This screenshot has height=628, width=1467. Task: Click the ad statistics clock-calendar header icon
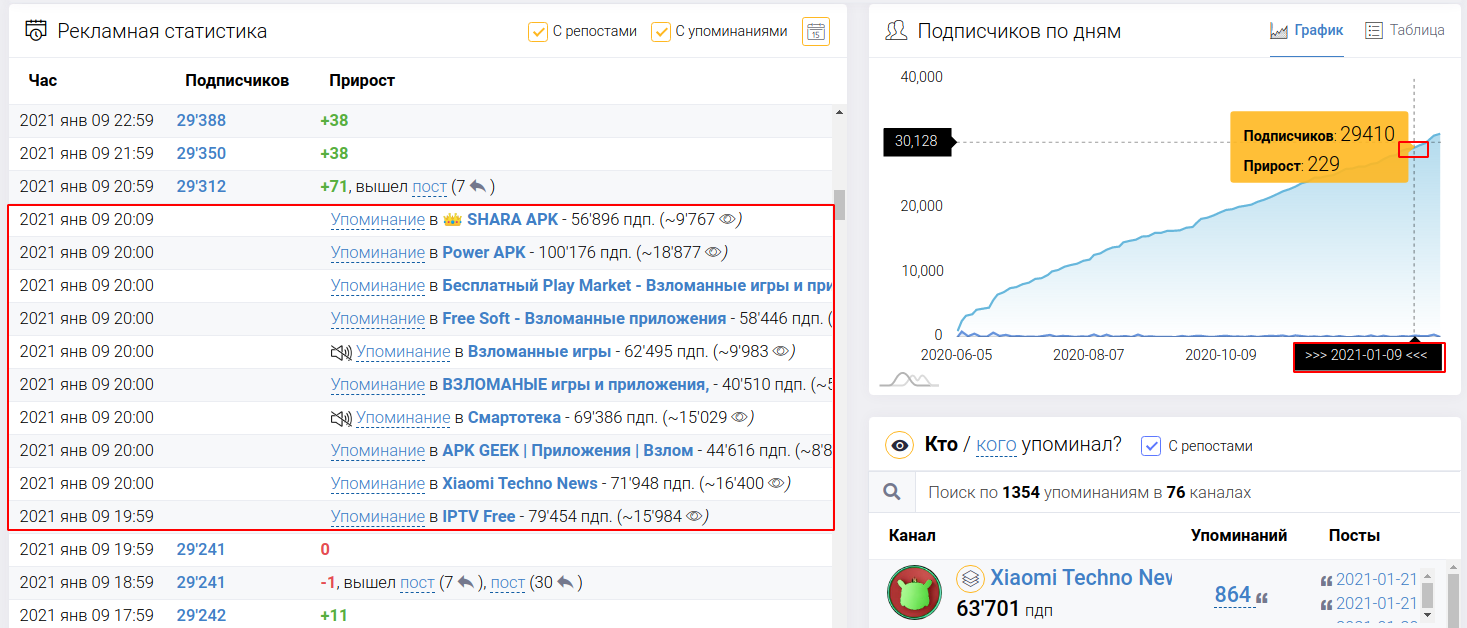coord(36,31)
